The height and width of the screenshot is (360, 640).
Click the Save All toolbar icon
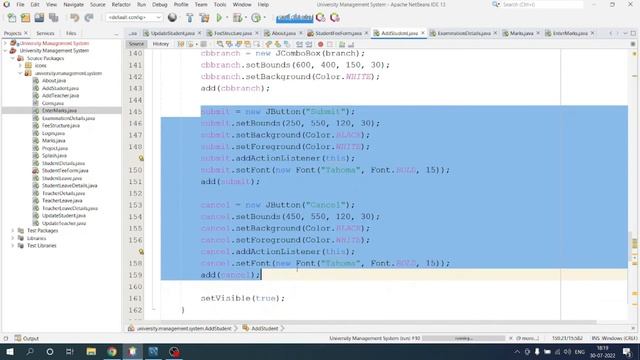pos(53,18)
